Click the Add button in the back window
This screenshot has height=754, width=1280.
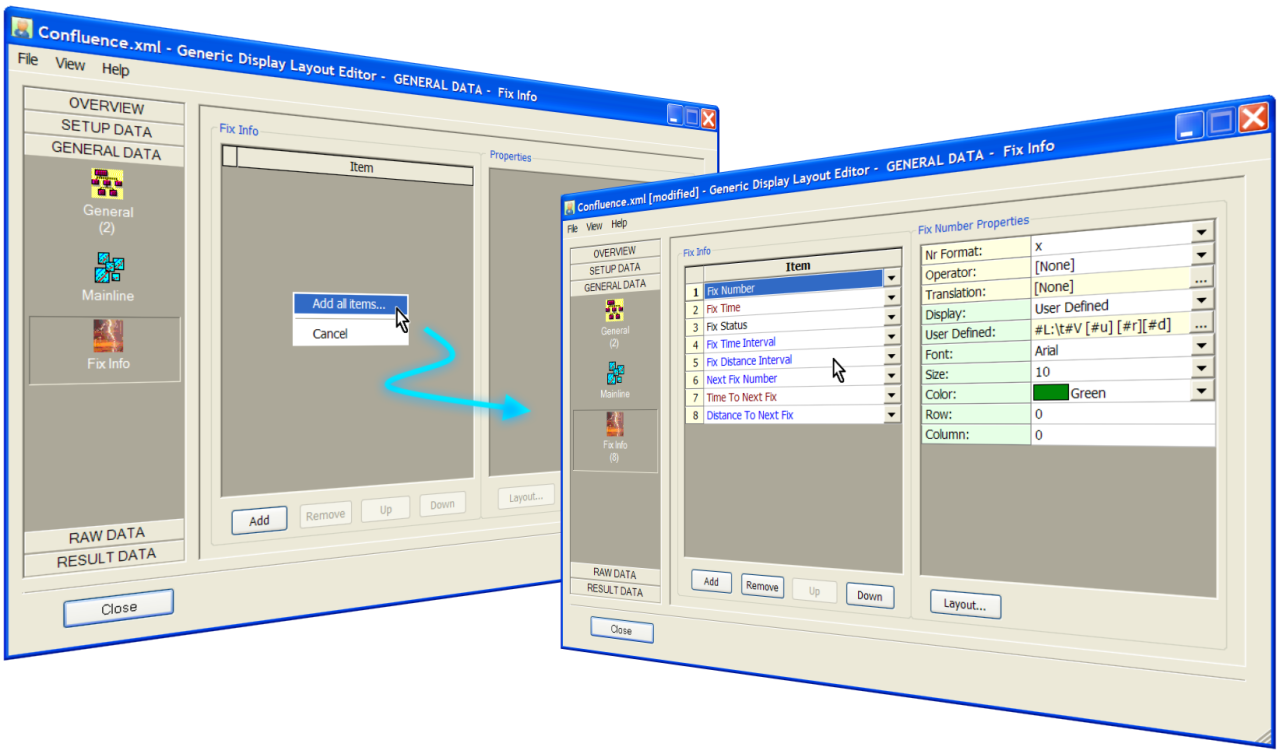coord(259,520)
